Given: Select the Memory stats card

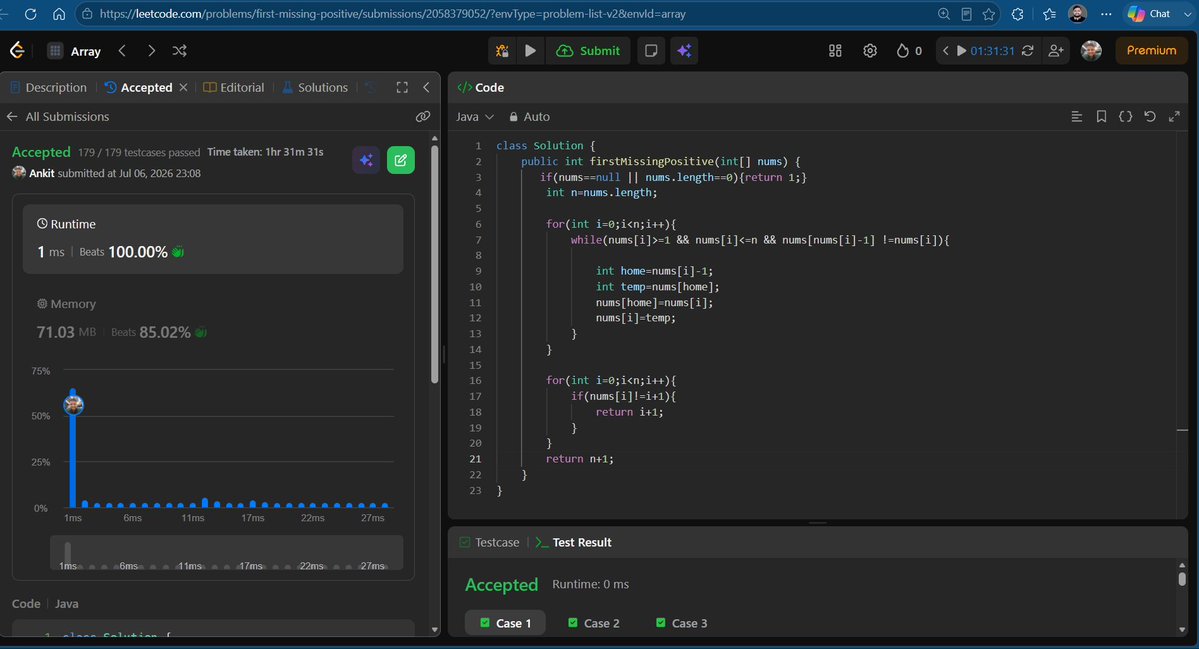Looking at the screenshot, I should coord(213,318).
